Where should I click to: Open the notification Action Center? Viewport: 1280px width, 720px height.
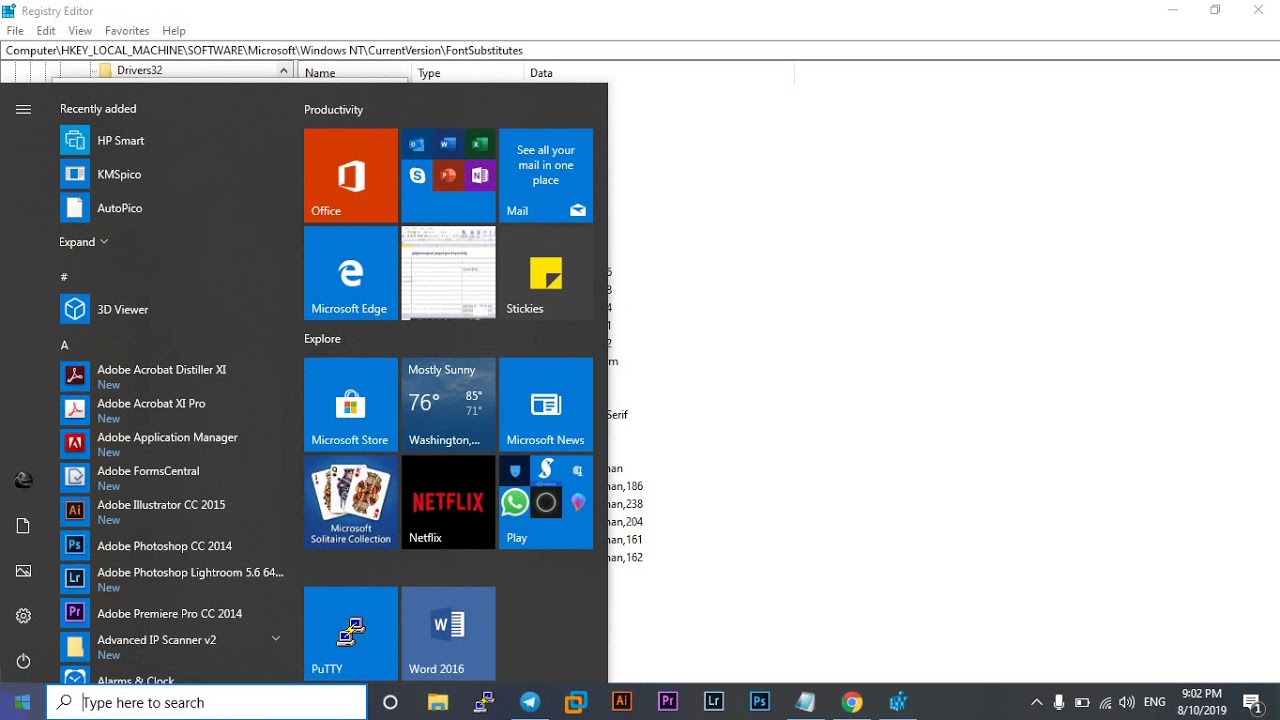click(1253, 702)
